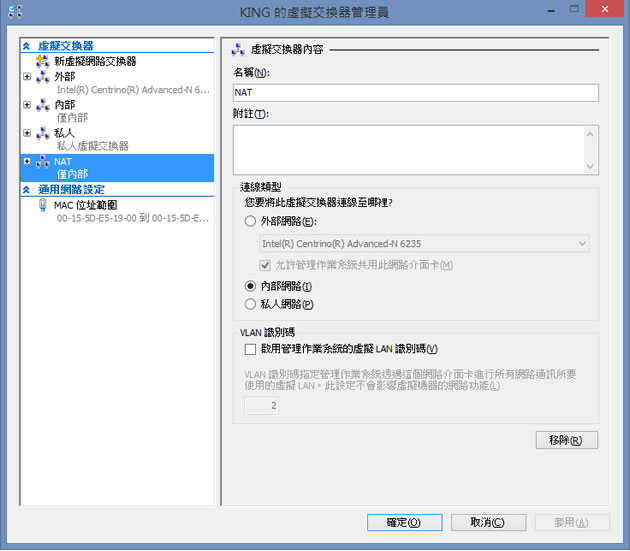
Task: Click the 套用 button
Action: coord(572,522)
